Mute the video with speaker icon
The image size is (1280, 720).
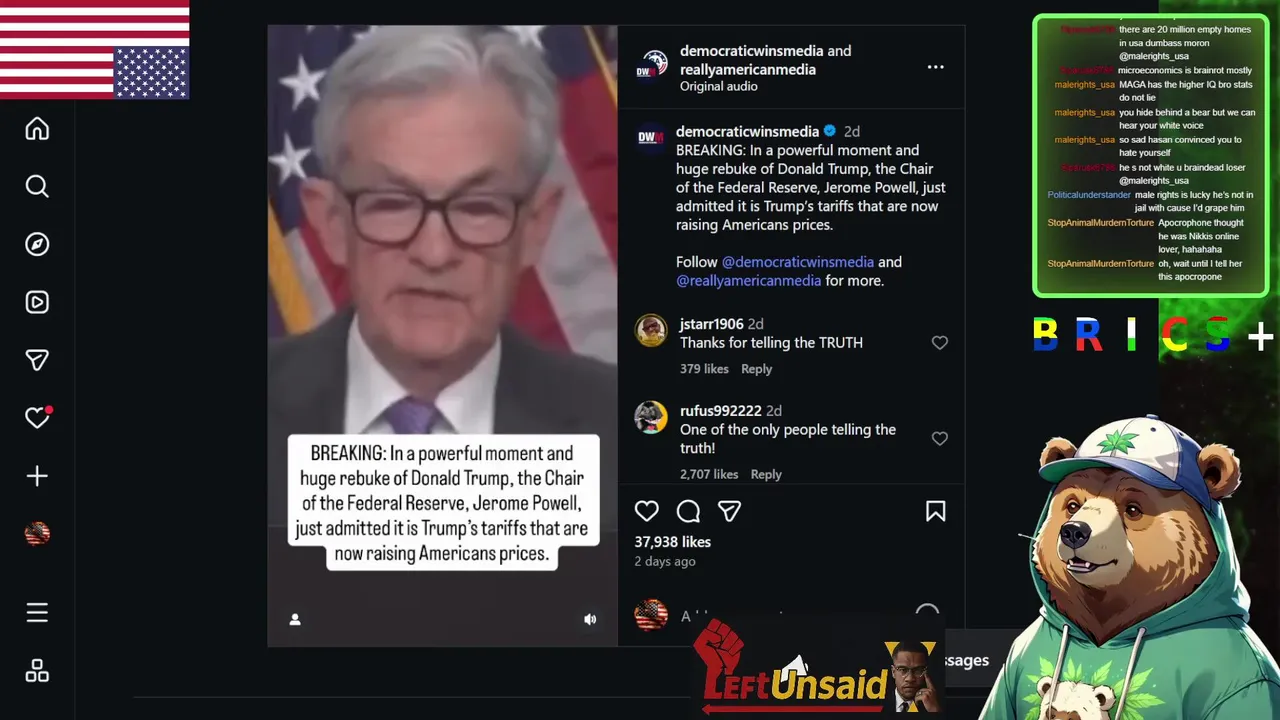[590, 619]
